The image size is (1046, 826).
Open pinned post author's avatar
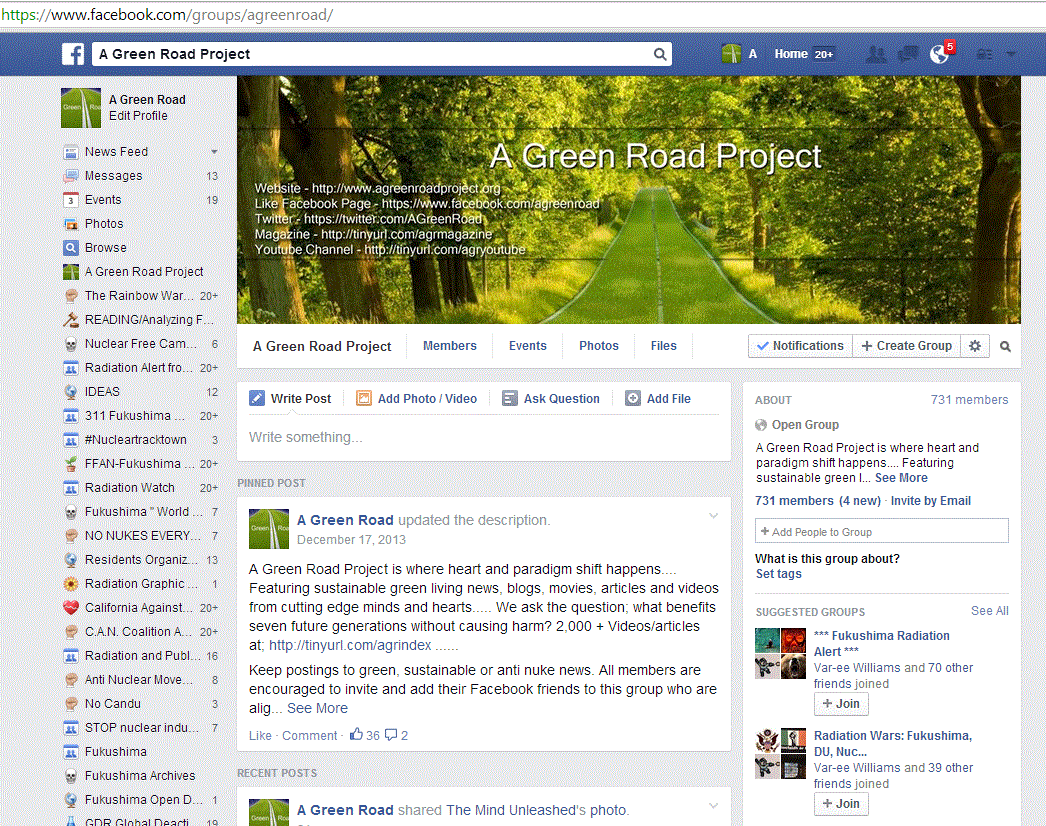pyautogui.click(x=269, y=529)
